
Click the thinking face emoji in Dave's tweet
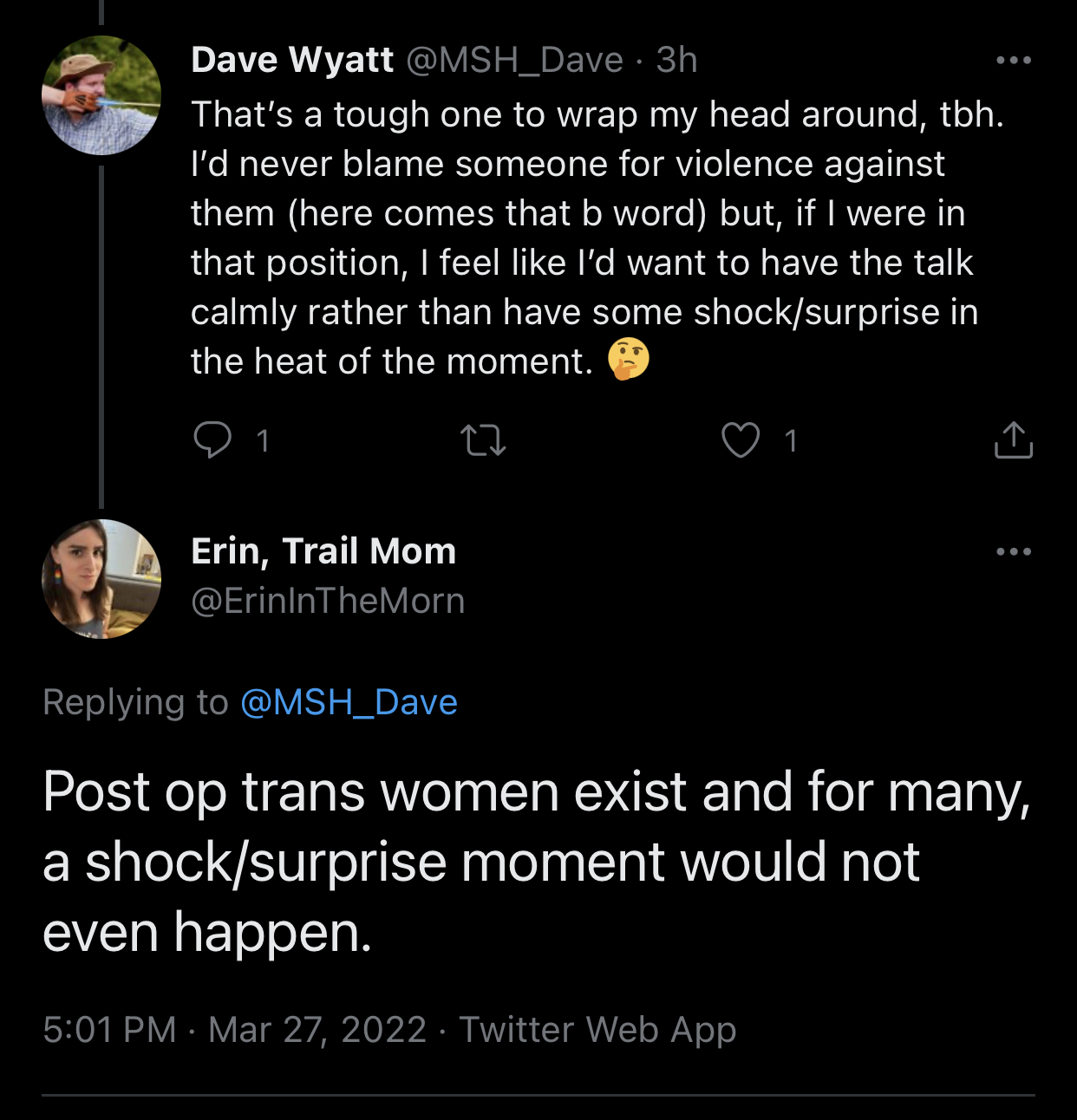(x=628, y=360)
